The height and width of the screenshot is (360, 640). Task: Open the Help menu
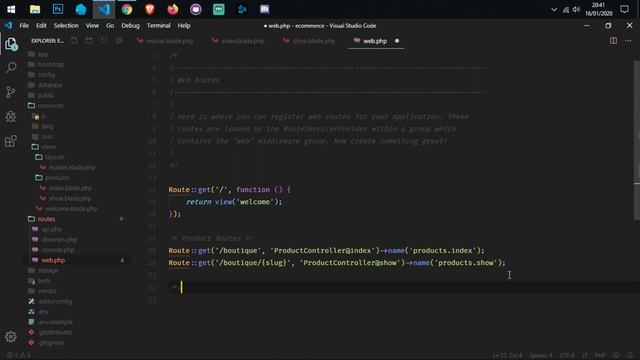(184, 25)
